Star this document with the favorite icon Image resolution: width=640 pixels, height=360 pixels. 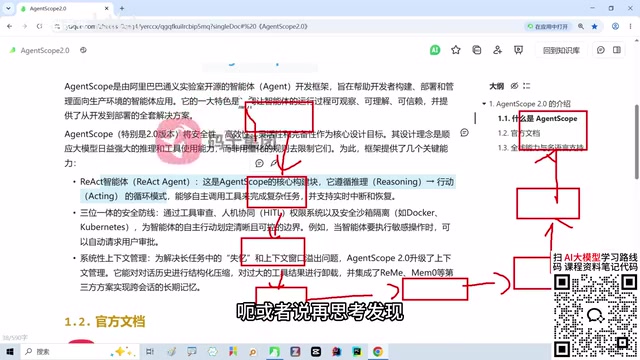456,50
